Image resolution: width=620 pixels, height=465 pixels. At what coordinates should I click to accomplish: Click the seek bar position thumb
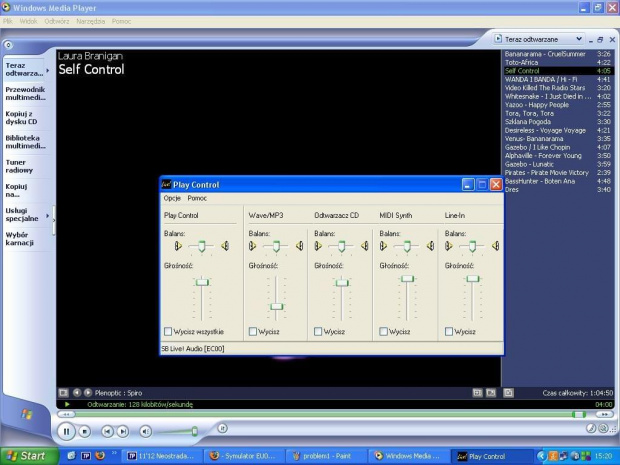click(579, 414)
